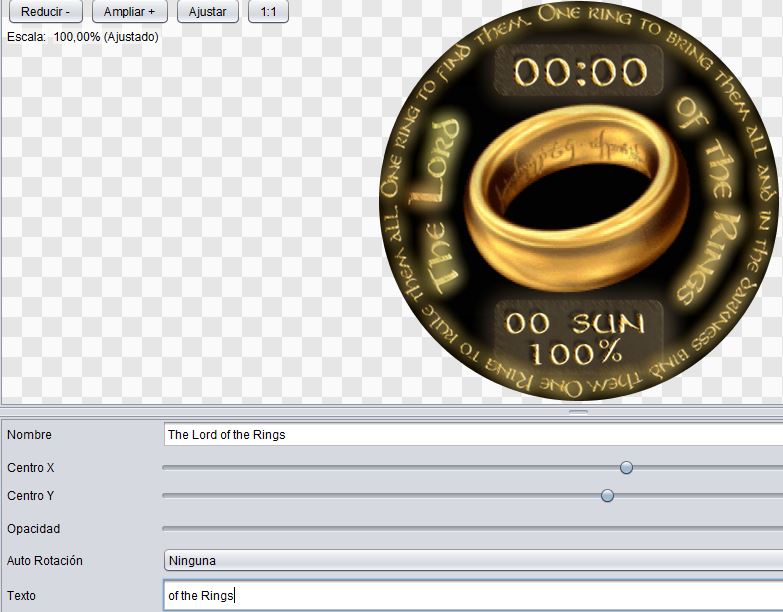The height and width of the screenshot is (612, 783).
Task: Click the Escala 100,00% (Ajustado) label
Action: pyautogui.click(x=82, y=37)
